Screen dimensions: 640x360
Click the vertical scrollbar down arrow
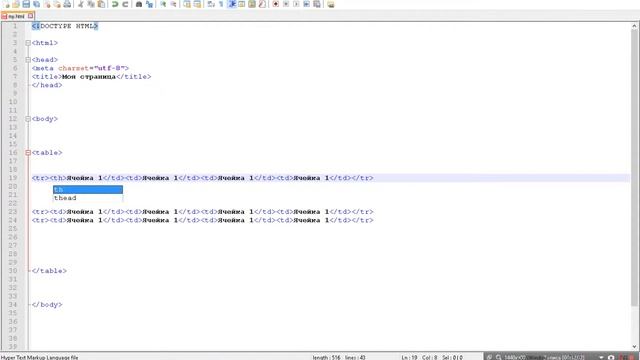[x=634, y=347]
